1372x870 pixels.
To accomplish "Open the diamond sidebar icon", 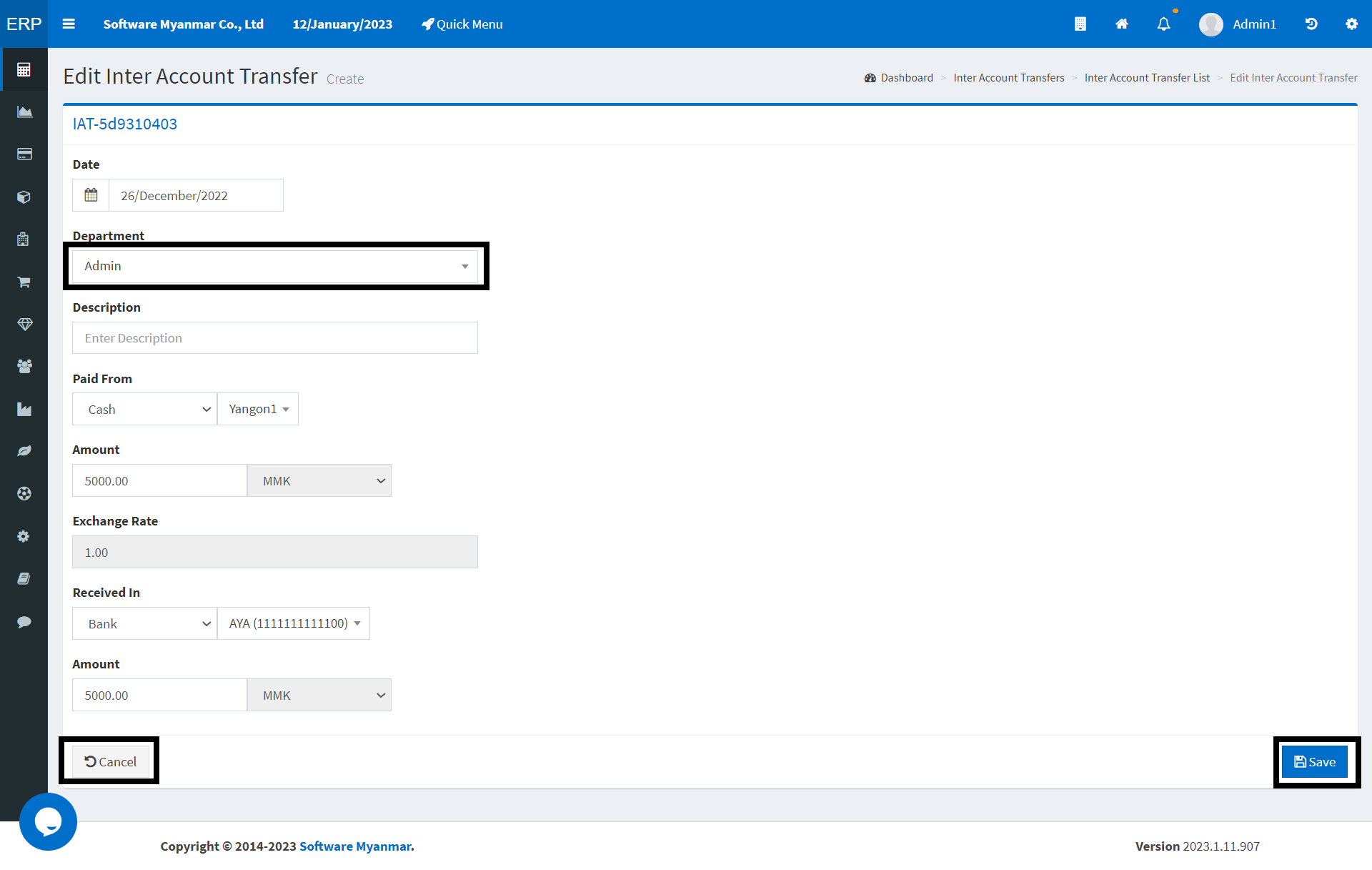I will pos(24,324).
